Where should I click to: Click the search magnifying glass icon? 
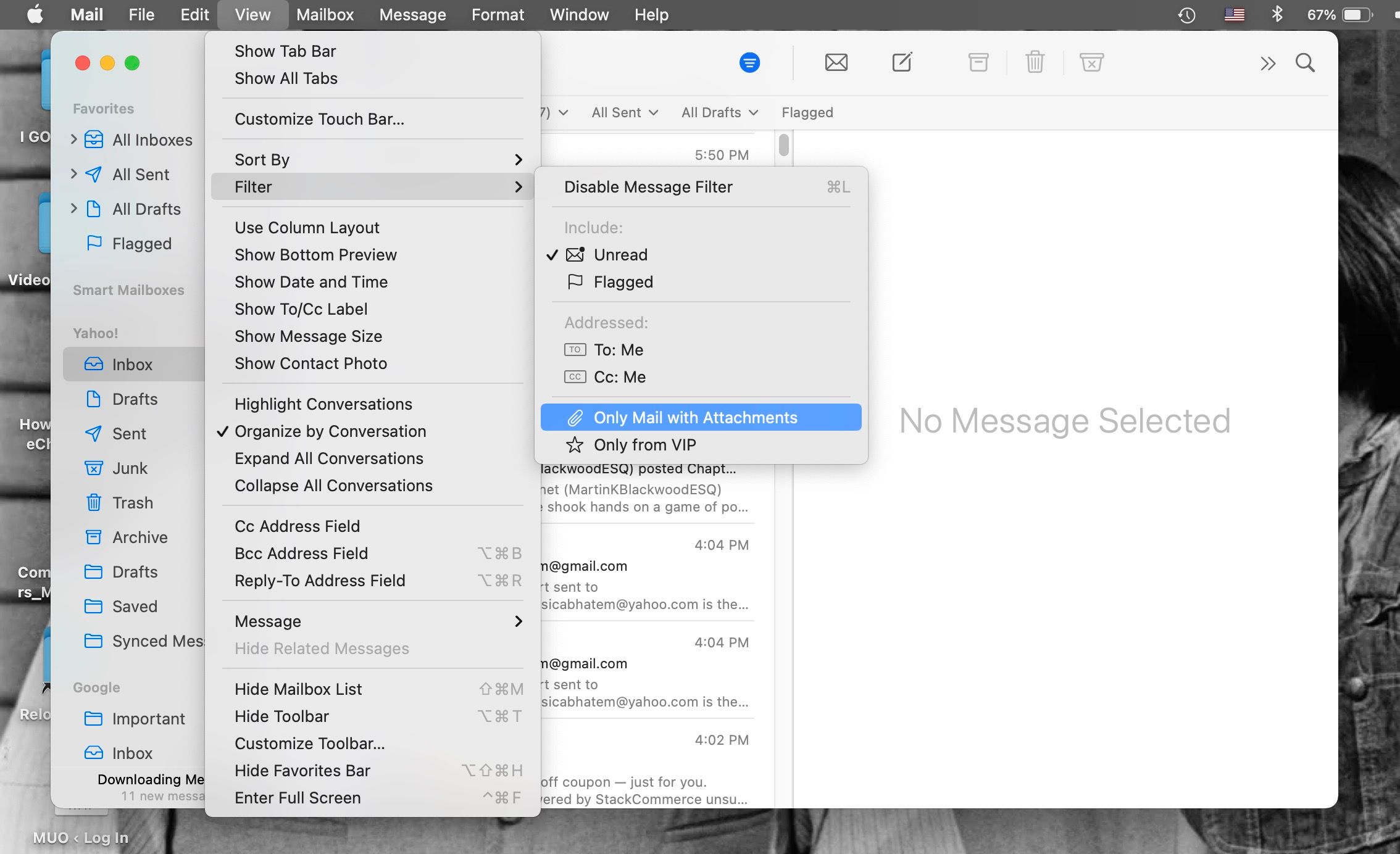[x=1305, y=62]
